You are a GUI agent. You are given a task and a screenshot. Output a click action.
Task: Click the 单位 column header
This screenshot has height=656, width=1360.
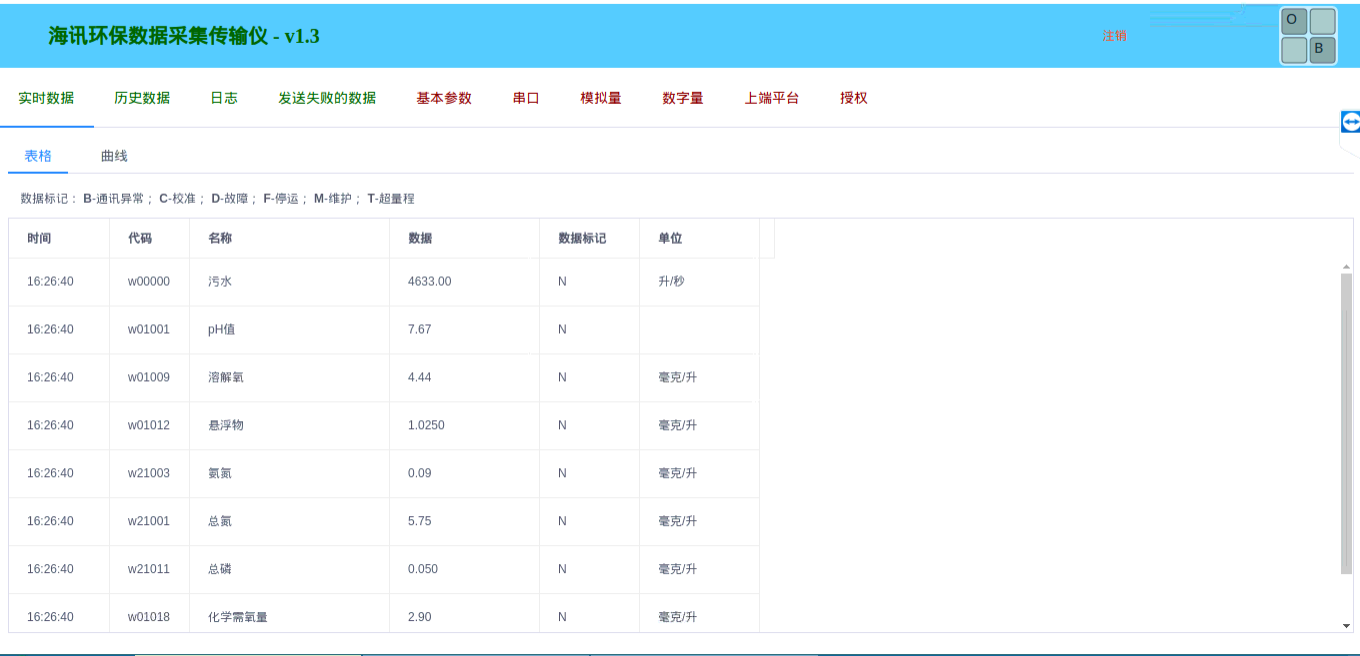pos(699,238)
